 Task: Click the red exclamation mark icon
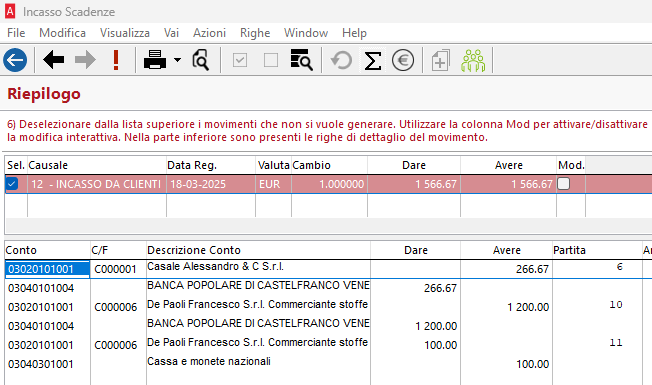coord(116,60)
